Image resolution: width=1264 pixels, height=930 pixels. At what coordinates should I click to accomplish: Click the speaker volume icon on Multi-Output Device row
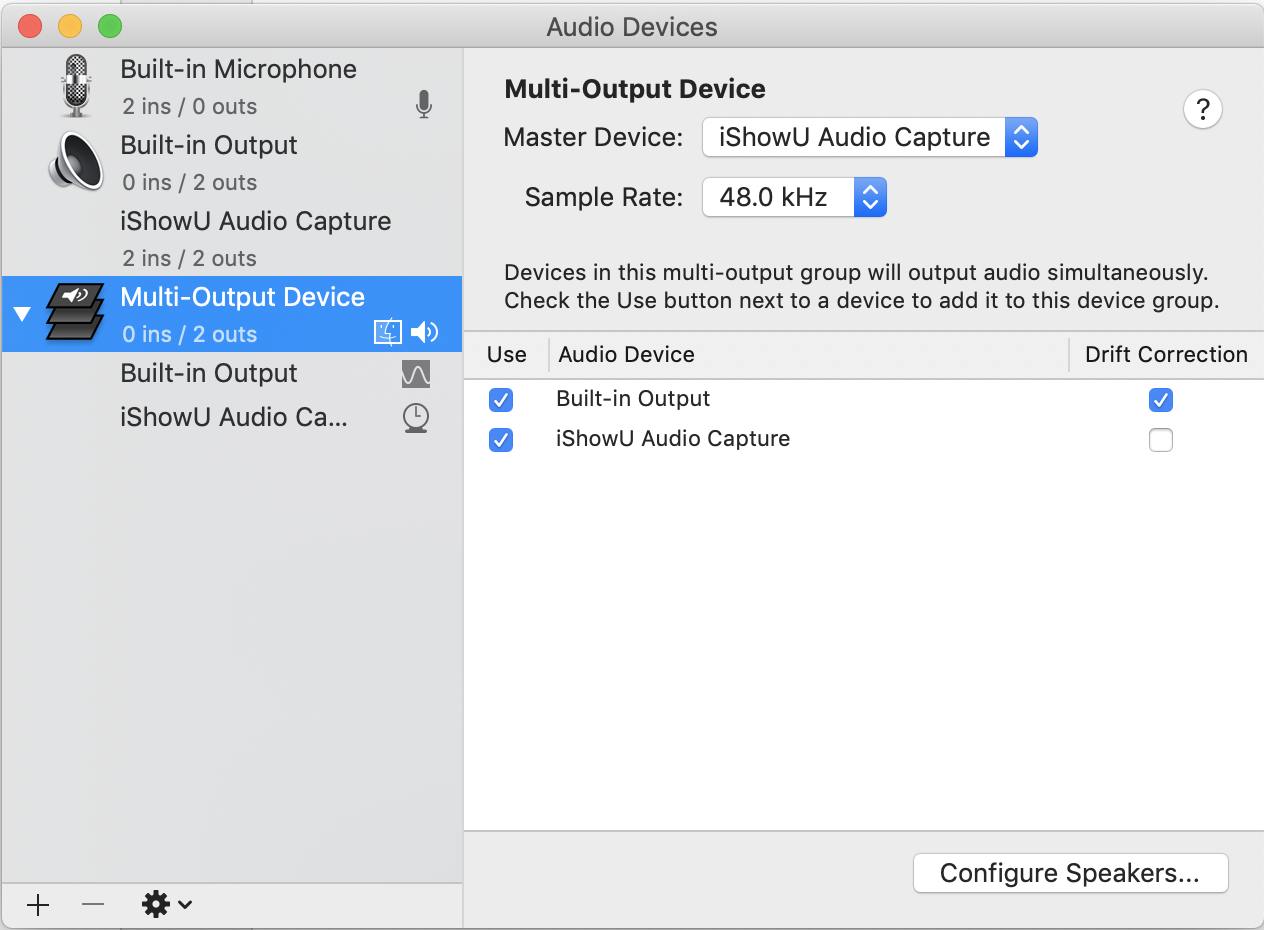point(425,333)
